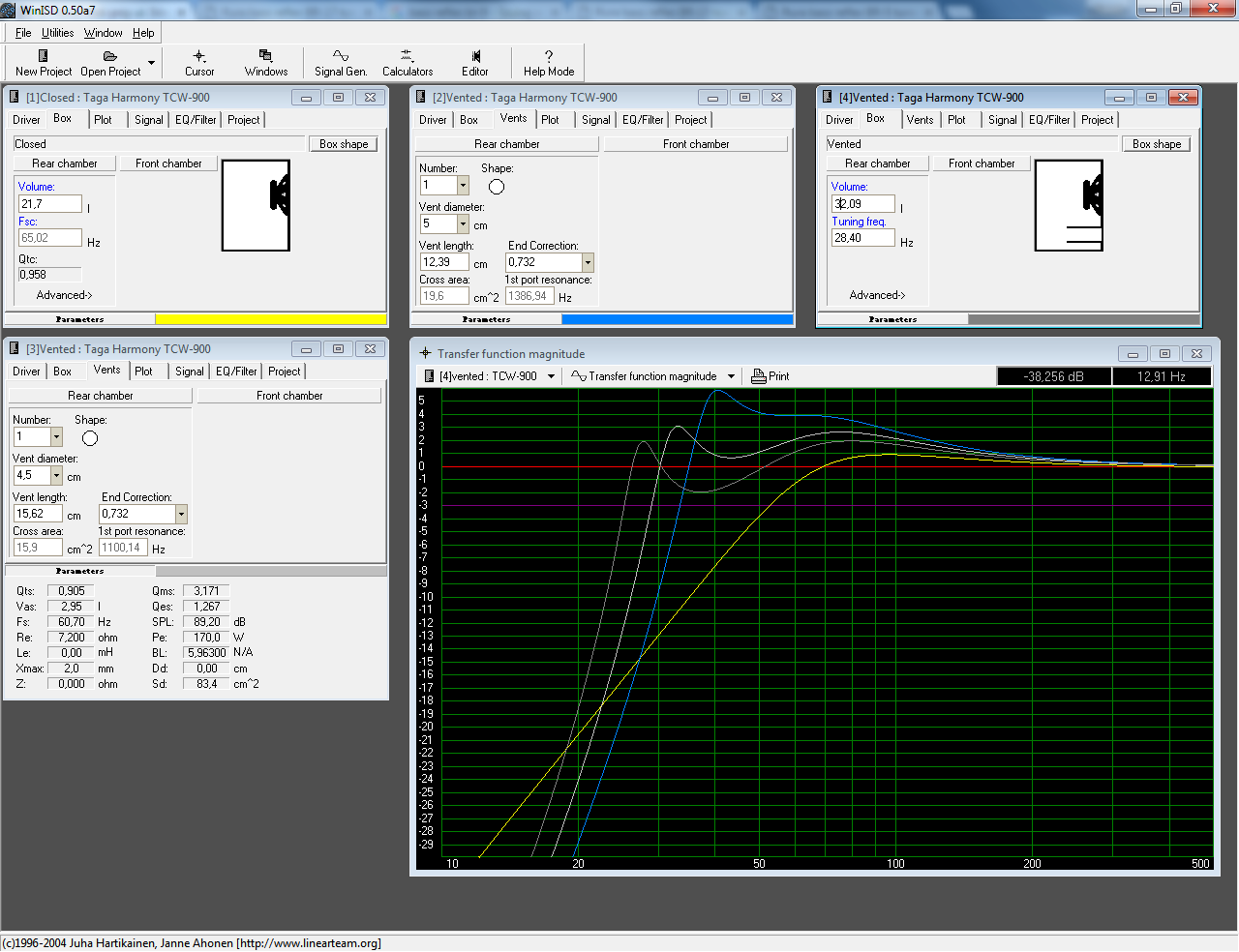Enable Help Mode
Image resolution: width=1239 pixels, height=952 pixels.
point(549,56)
